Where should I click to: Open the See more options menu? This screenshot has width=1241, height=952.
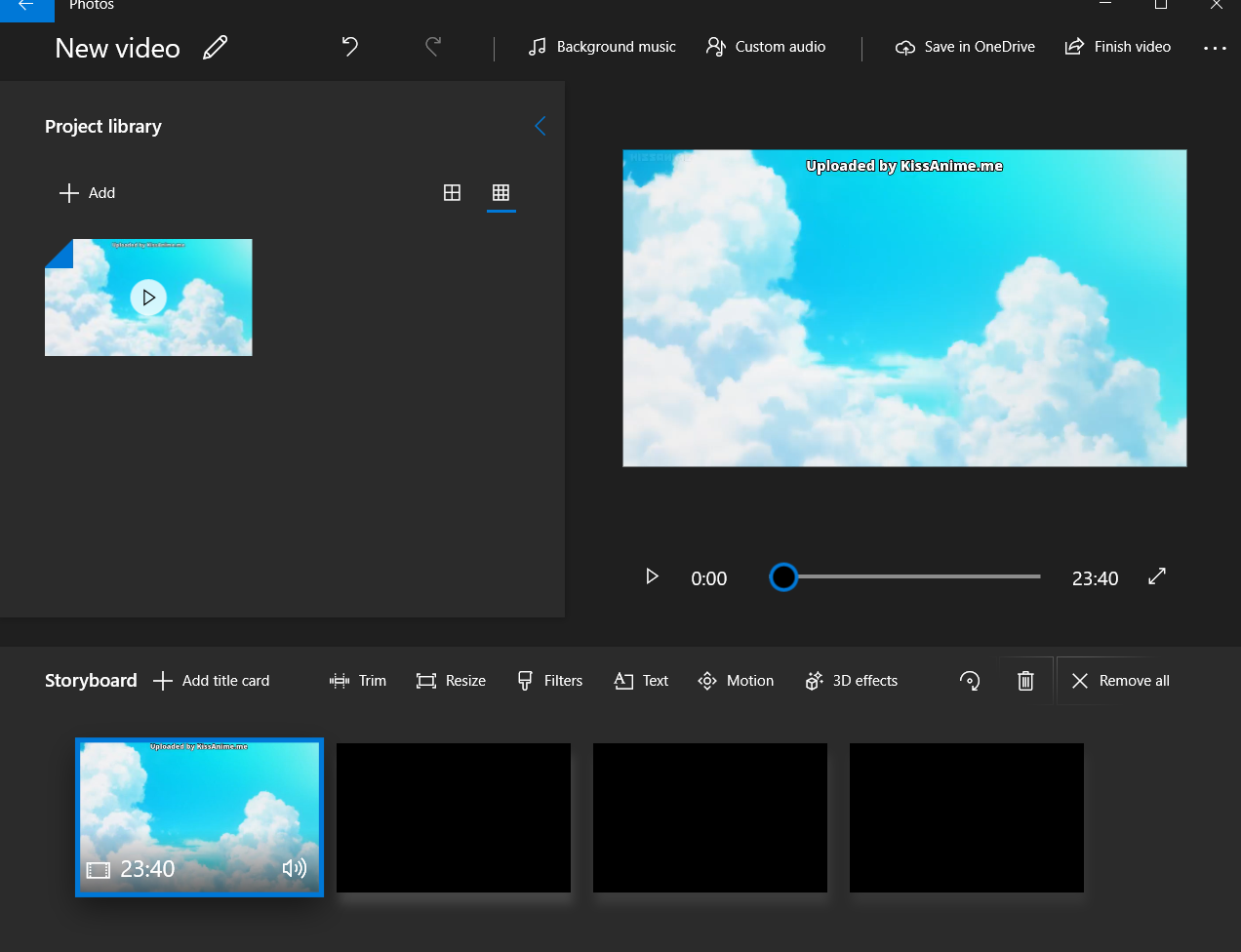coord(1215,47)
